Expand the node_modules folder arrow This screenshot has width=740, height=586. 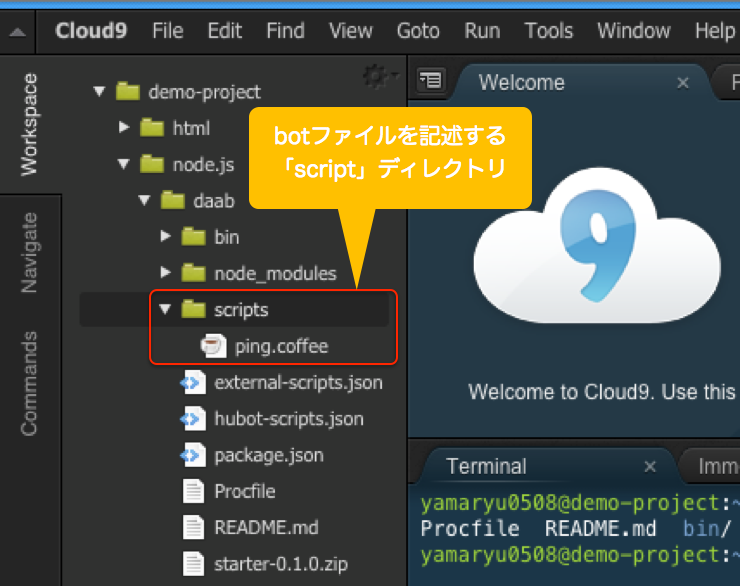coord(165,272)
